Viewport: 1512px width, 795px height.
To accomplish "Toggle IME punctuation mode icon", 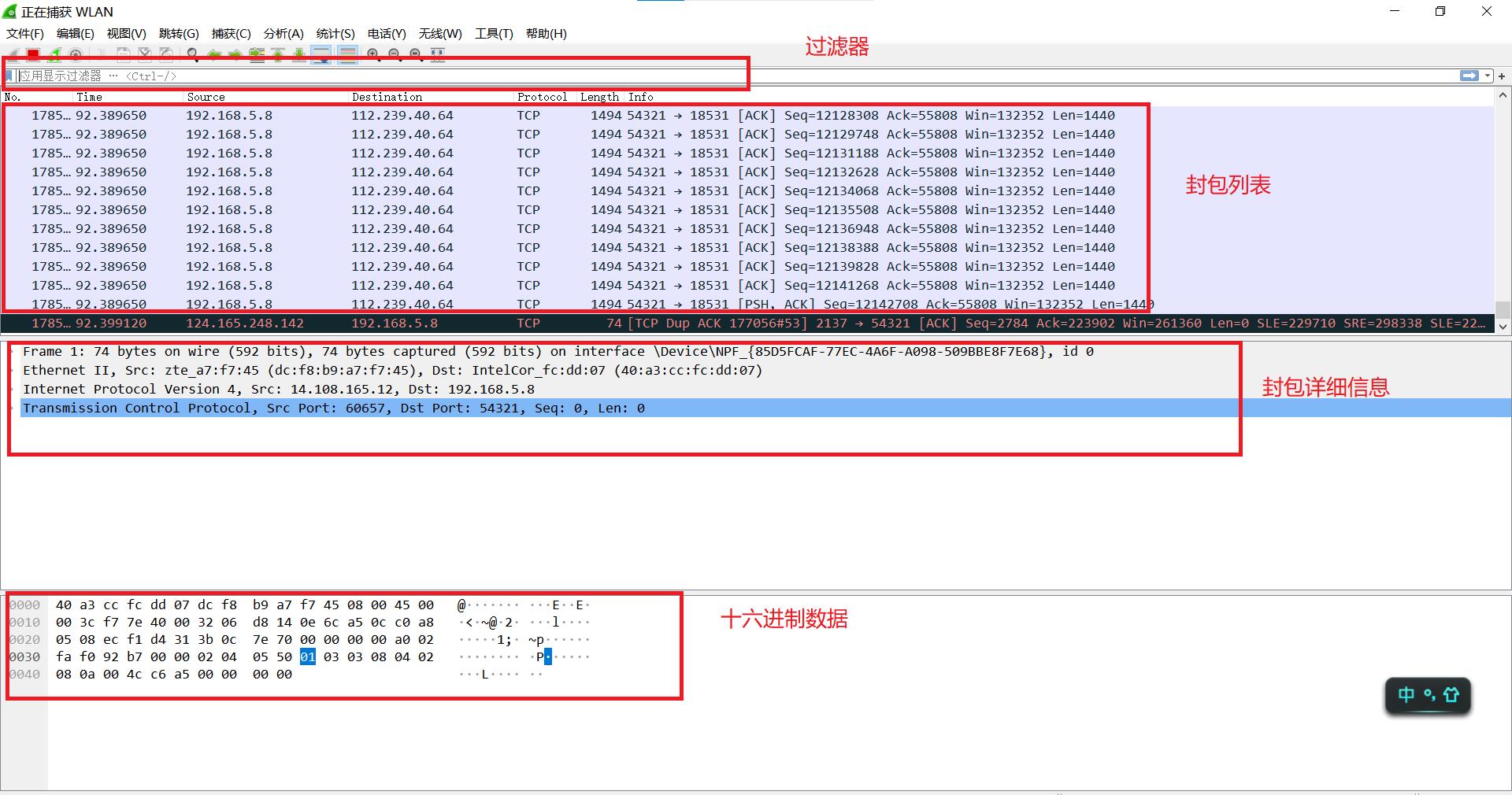I will tap(1429, 695).
